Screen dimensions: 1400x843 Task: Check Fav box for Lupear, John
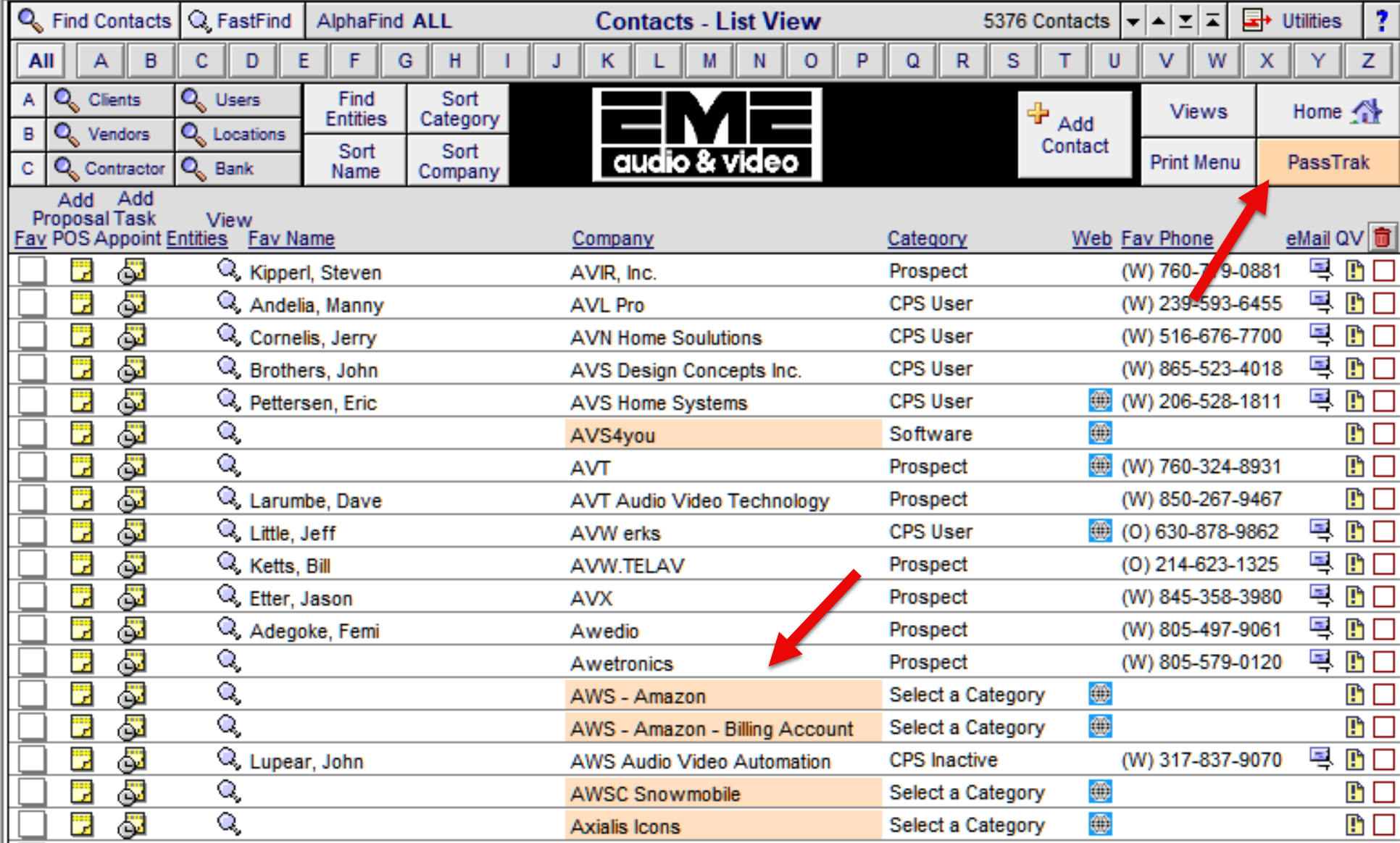[x=32, y=760]
